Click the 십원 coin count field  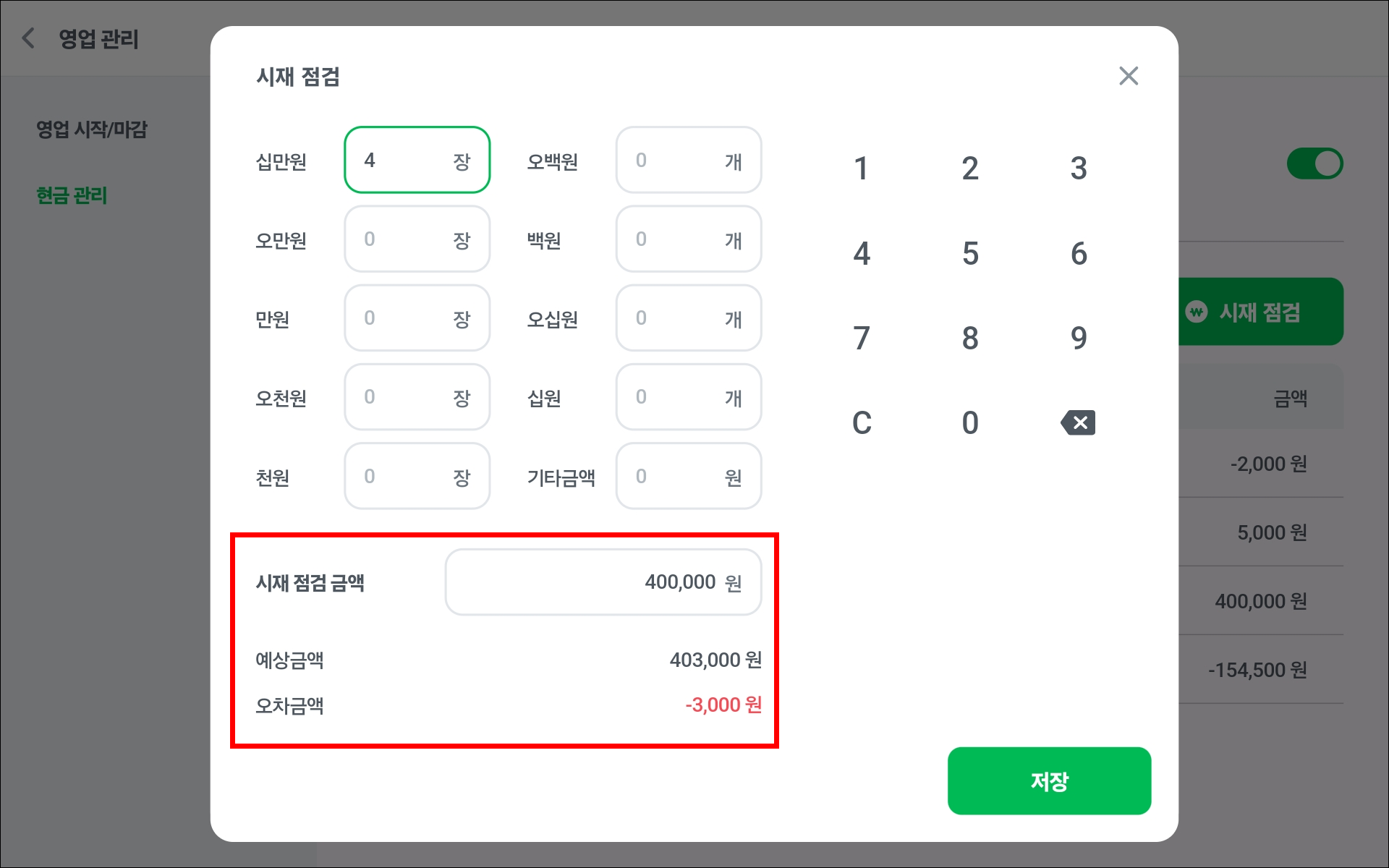688,397
